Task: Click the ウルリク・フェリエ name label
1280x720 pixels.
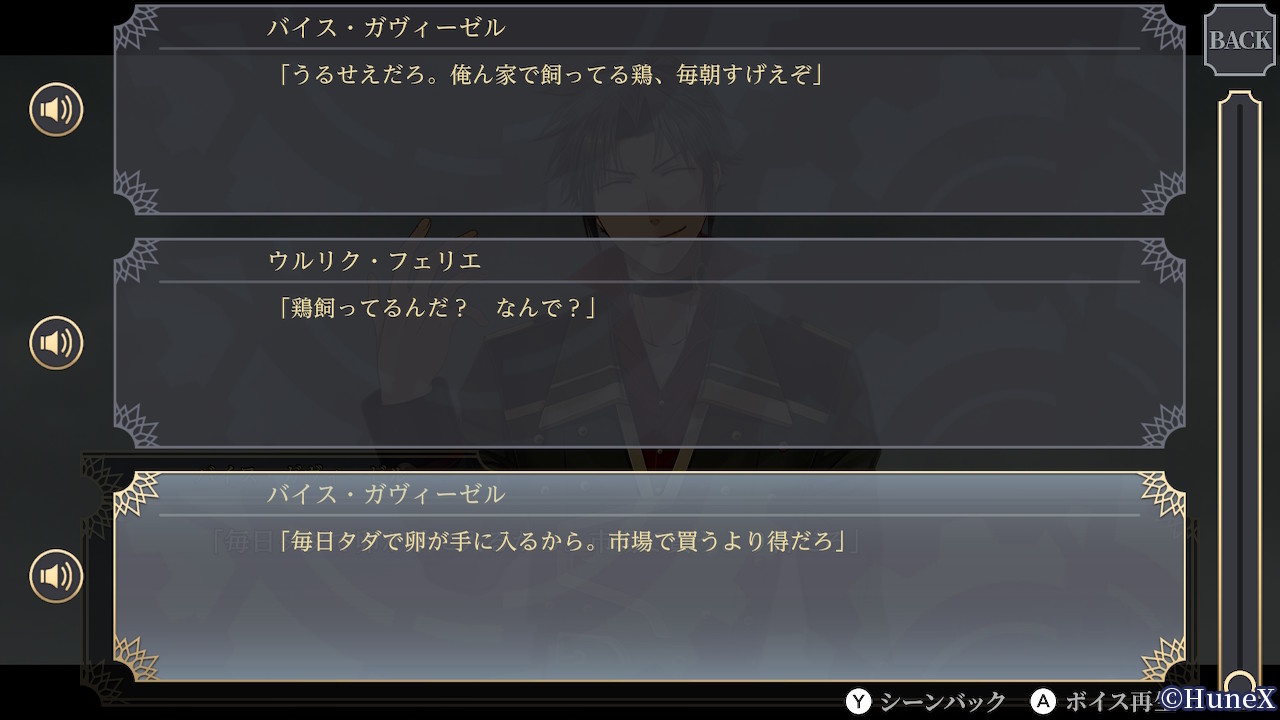Action: (375, 261)
